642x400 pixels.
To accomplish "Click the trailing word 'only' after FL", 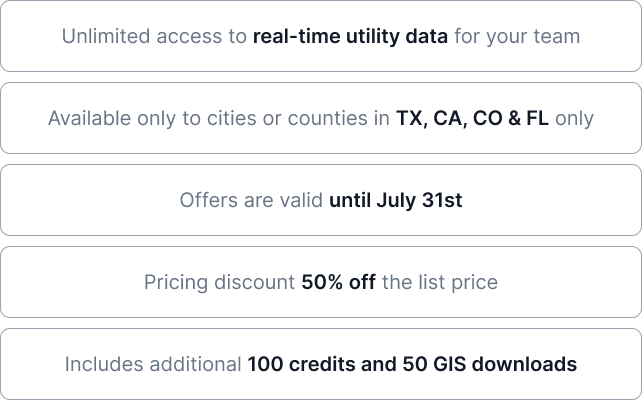I will click(x=574, y=118).
